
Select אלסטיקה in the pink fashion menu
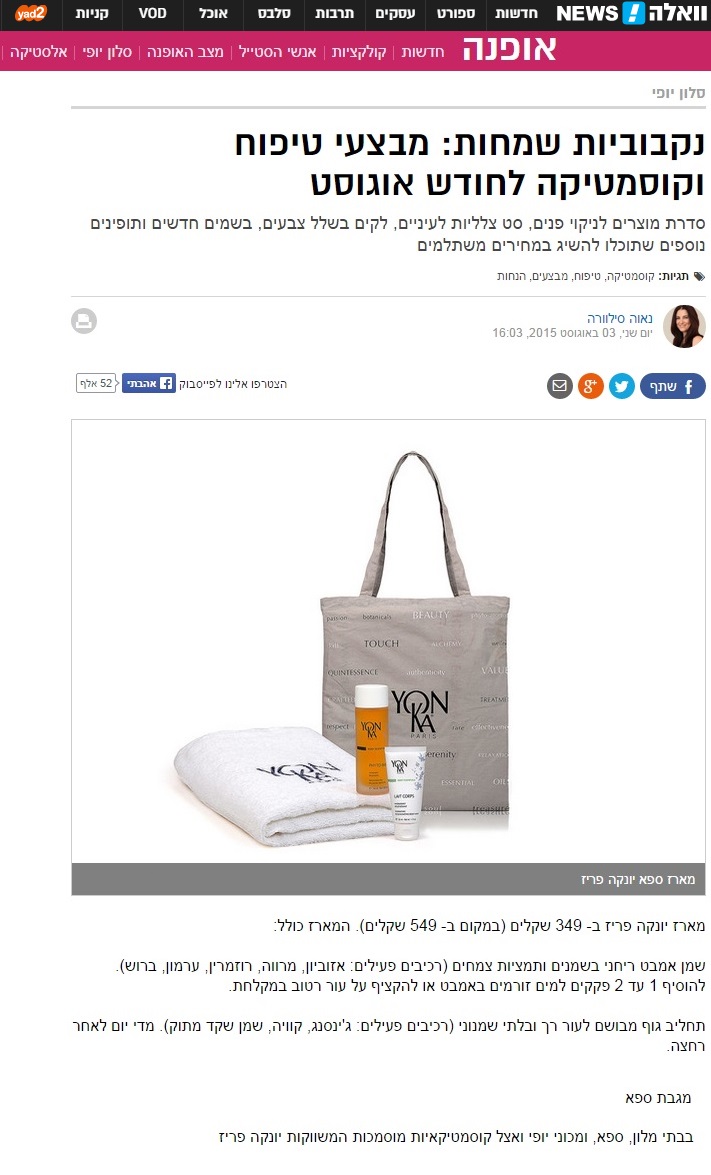39,52
